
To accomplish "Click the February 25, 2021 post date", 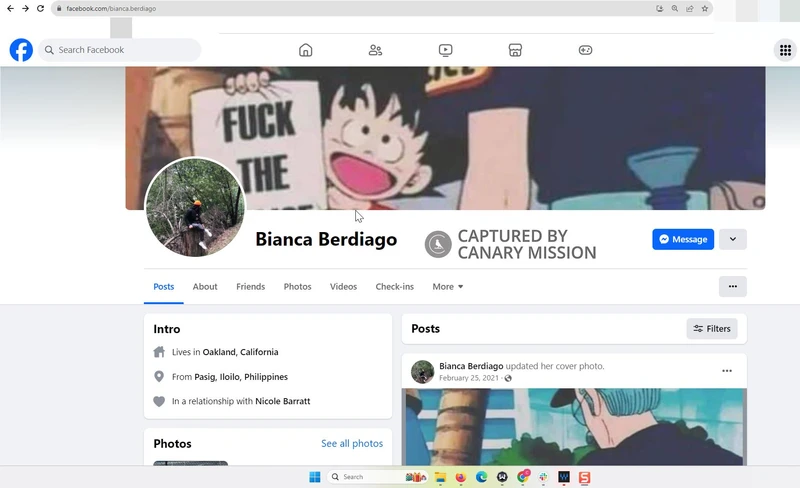I will (468, 378).
